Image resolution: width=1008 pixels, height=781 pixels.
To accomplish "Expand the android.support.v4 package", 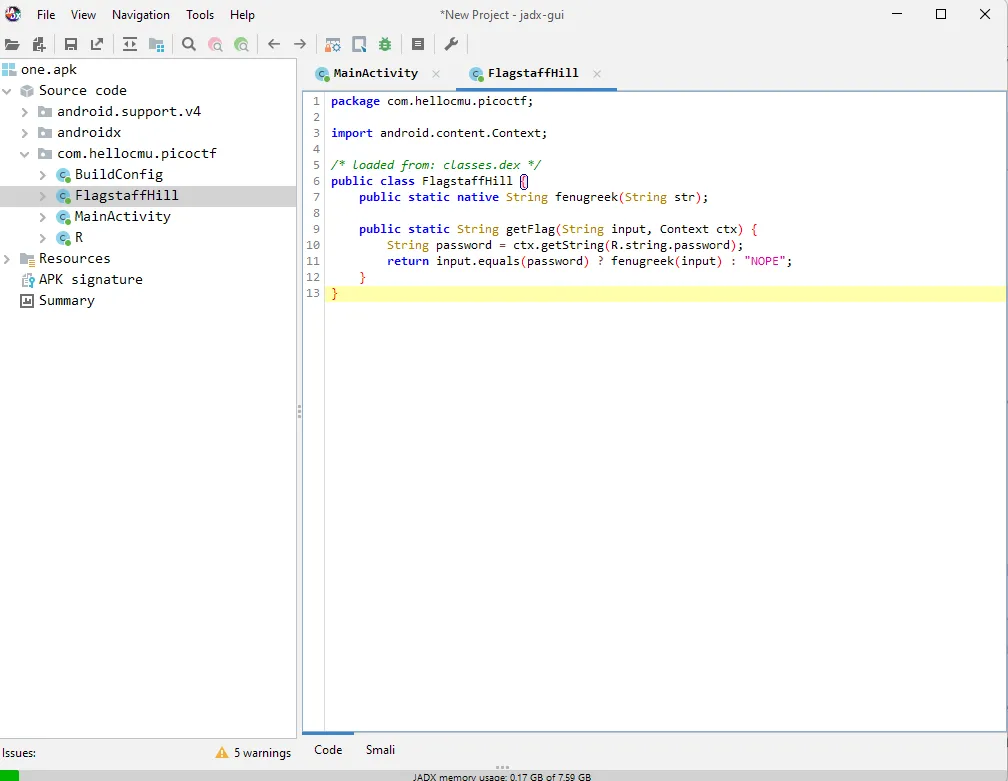I will tap(24, 112).
